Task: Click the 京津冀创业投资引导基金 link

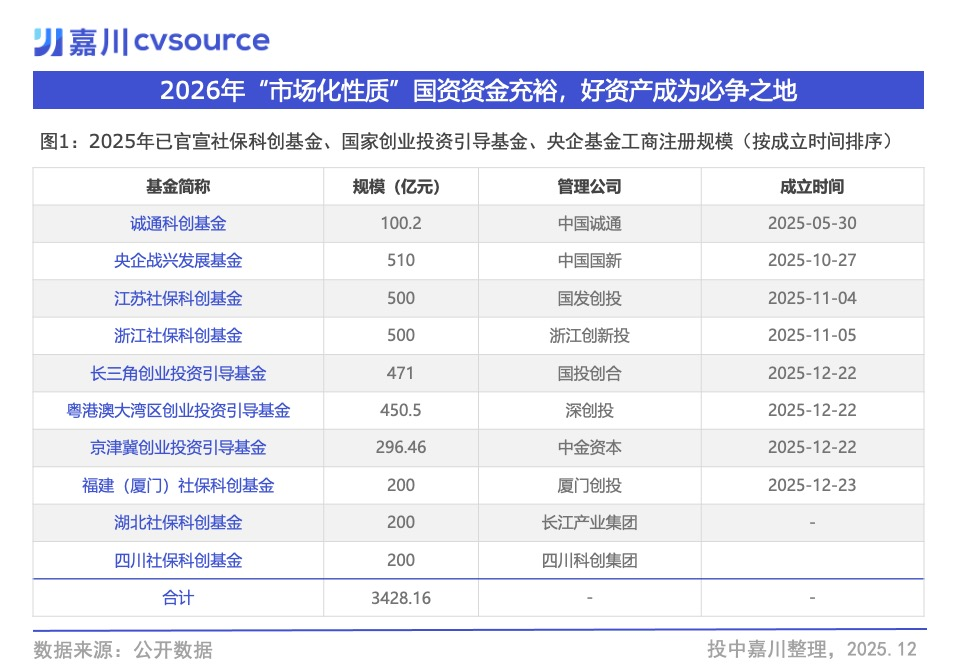Action: (178, 448)
